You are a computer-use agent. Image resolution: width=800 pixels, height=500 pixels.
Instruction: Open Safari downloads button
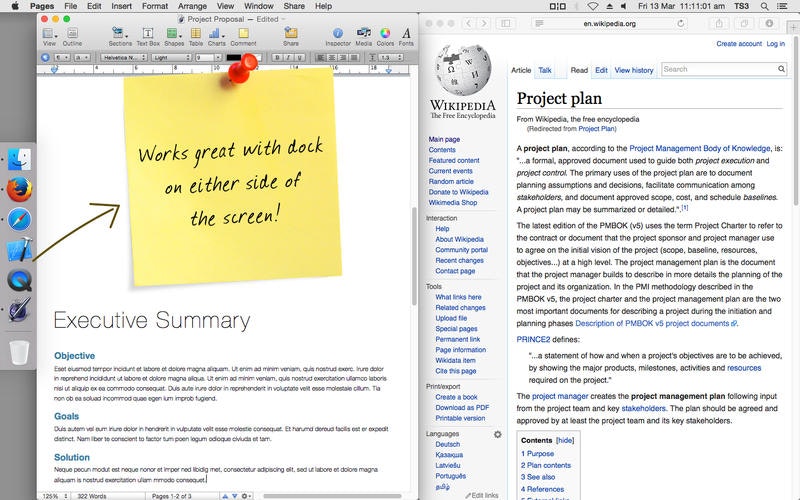[769, 23]
